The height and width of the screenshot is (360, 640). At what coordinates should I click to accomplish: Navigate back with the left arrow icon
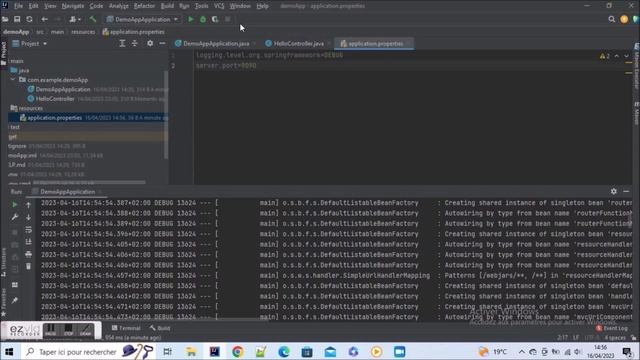(44, 19)
